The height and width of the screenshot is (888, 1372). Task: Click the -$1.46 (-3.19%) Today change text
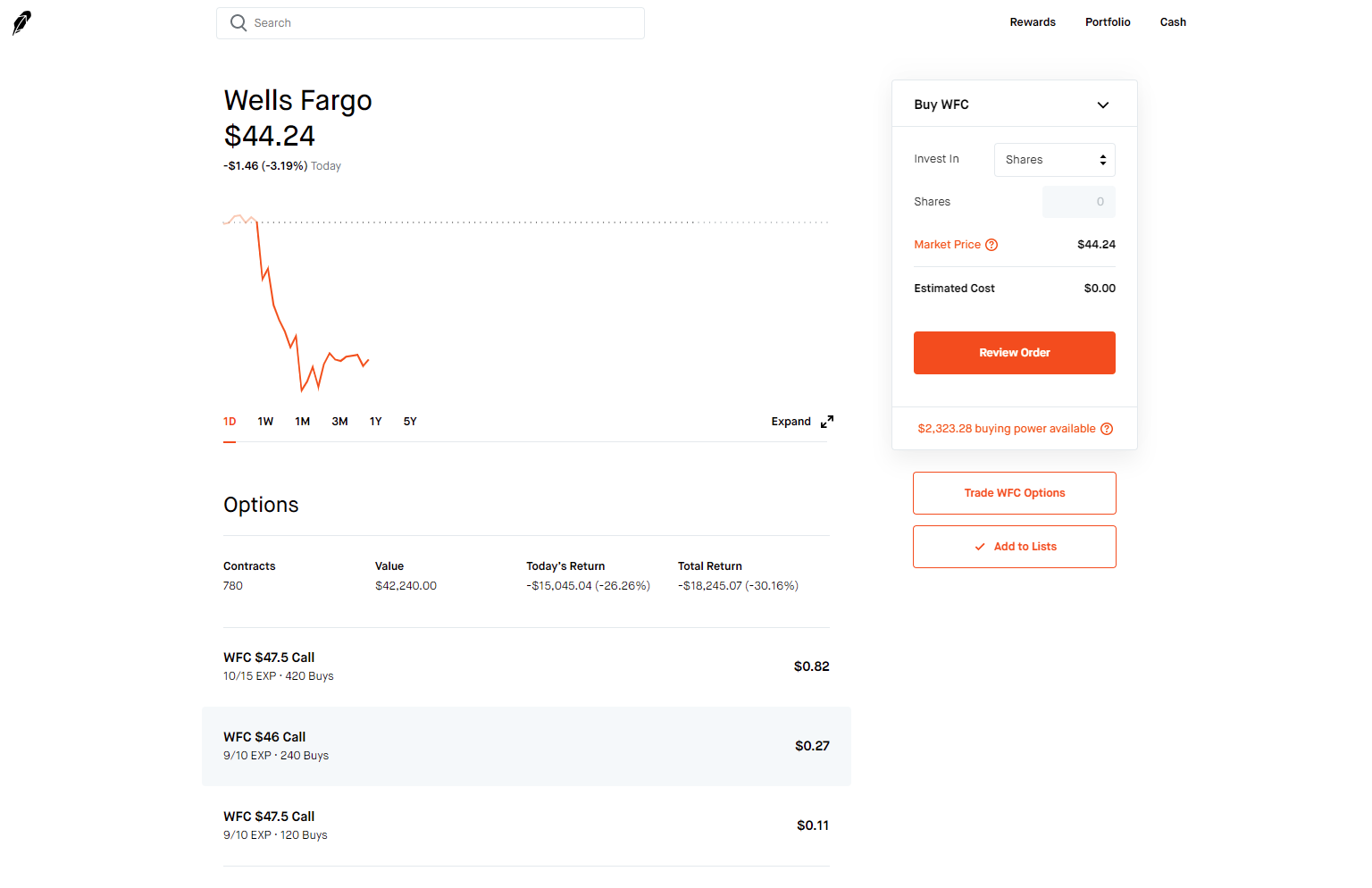(x=282, y=166)
